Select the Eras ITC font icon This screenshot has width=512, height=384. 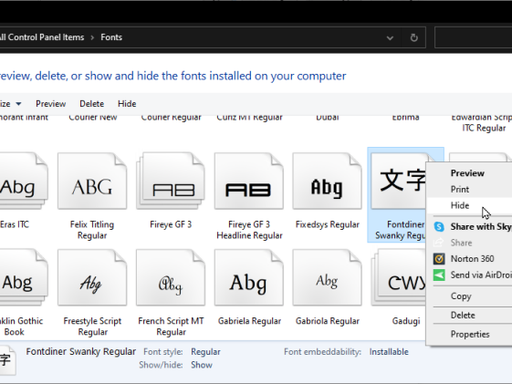pos(23,181)
